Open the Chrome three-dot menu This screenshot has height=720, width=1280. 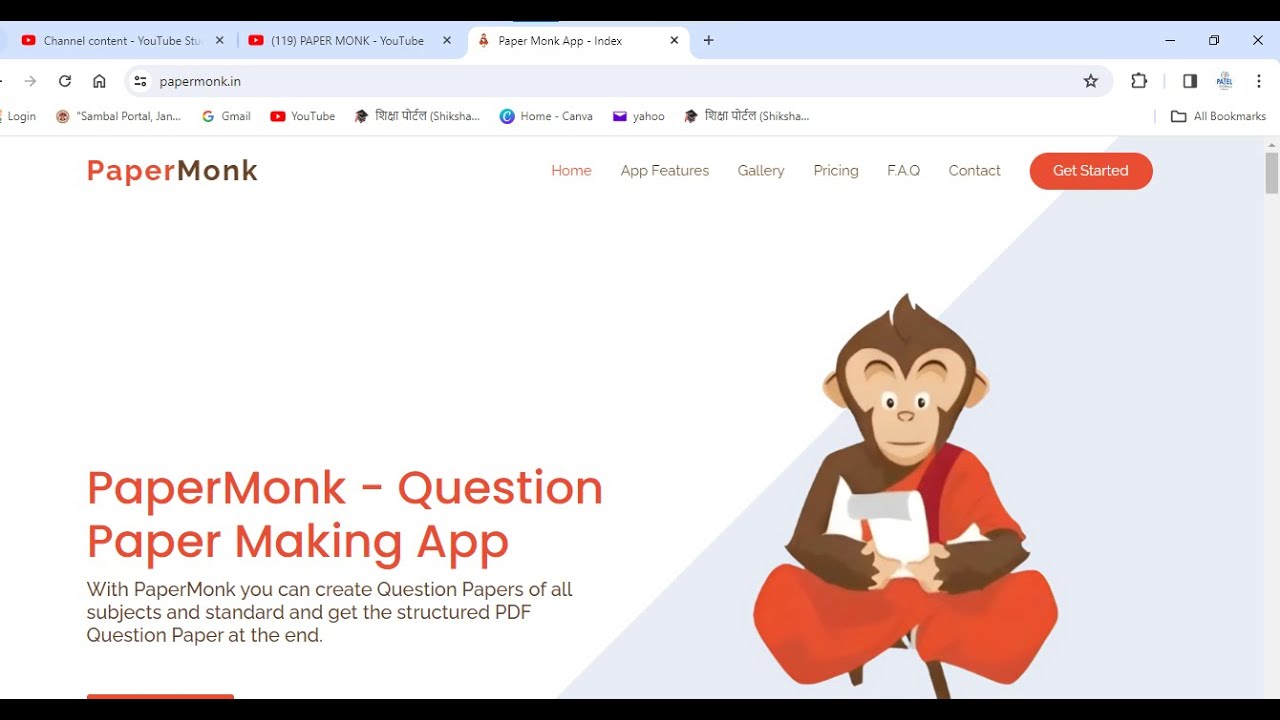pos(1258,81)
